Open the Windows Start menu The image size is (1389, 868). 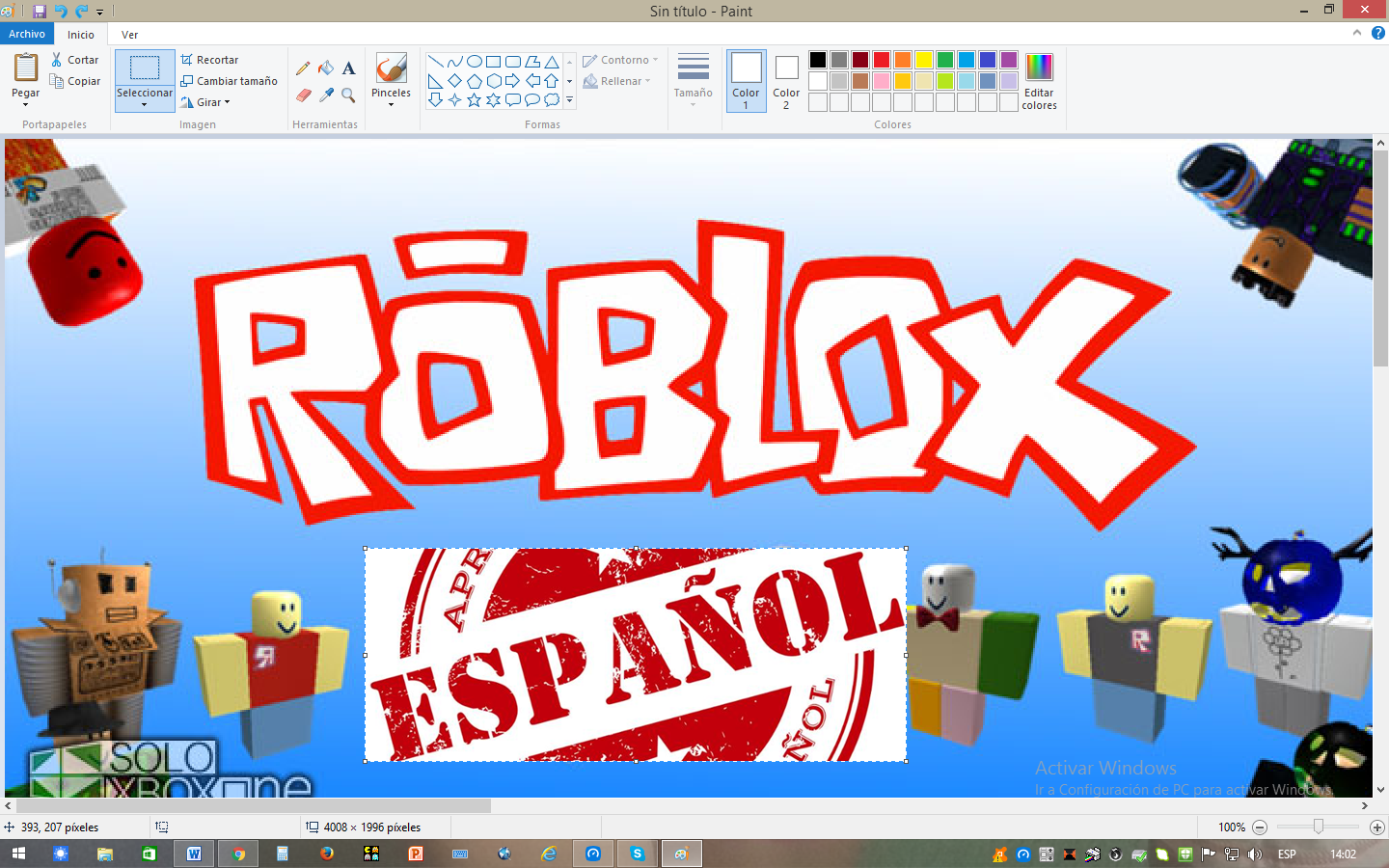(x=17, y=854)
